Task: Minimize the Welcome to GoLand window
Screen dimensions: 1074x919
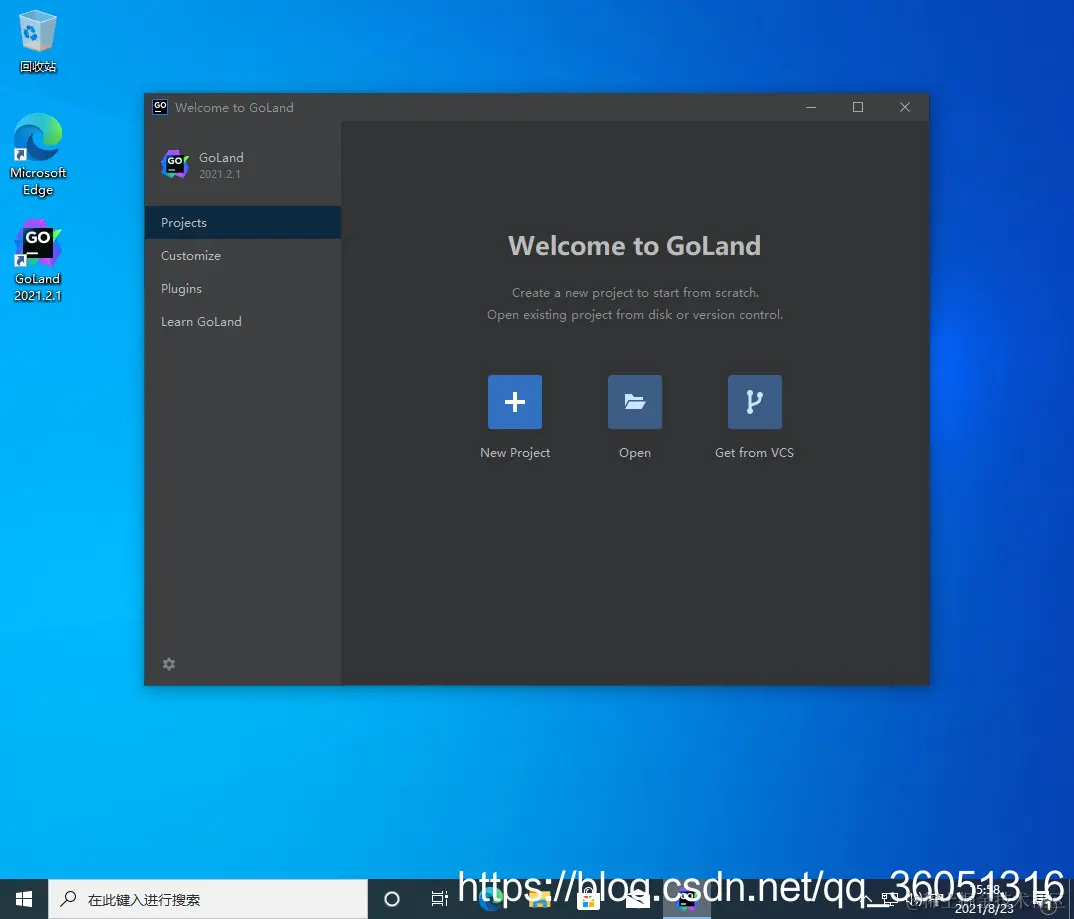Action: (811, 107)
